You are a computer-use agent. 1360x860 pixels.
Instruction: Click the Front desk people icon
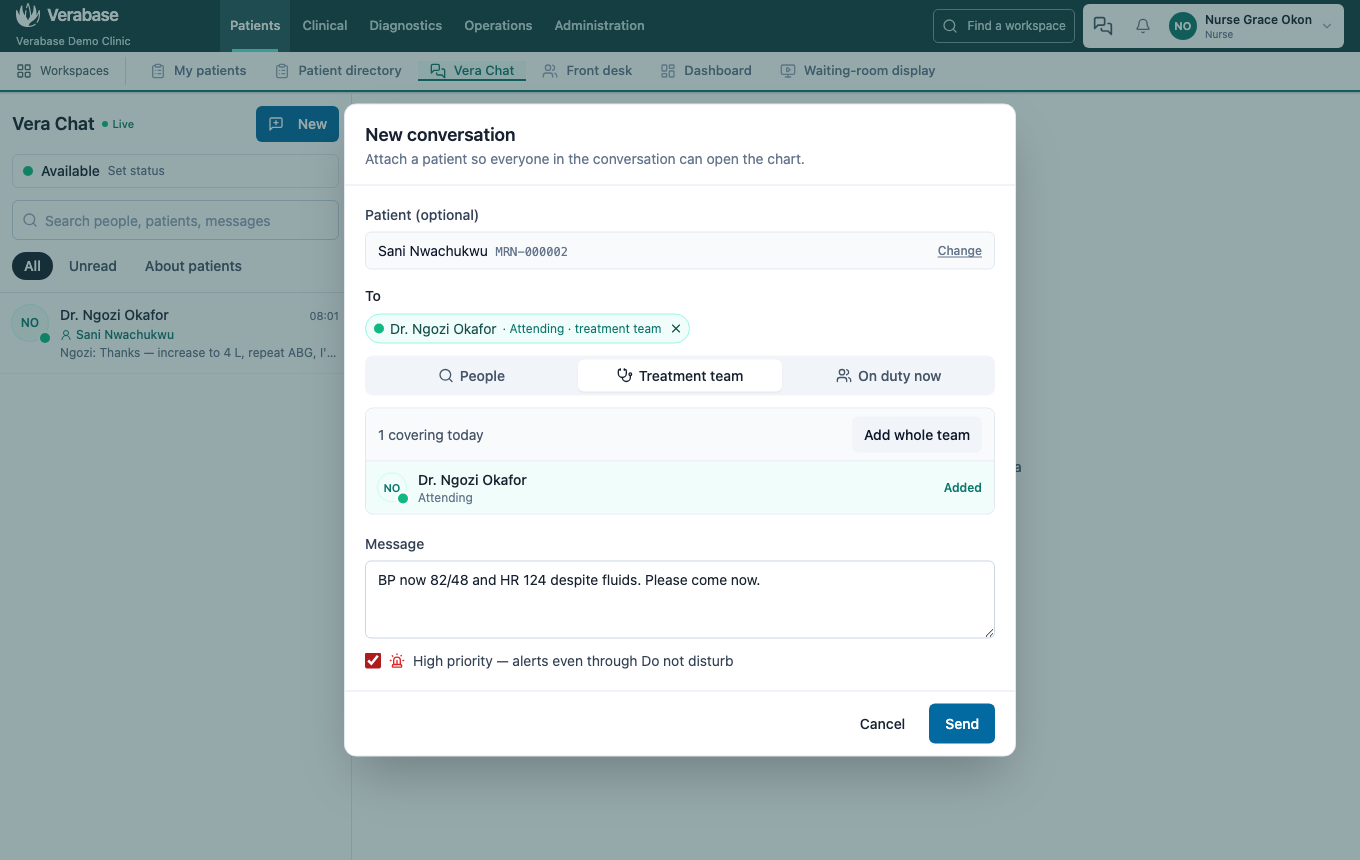tap(550, 71)
